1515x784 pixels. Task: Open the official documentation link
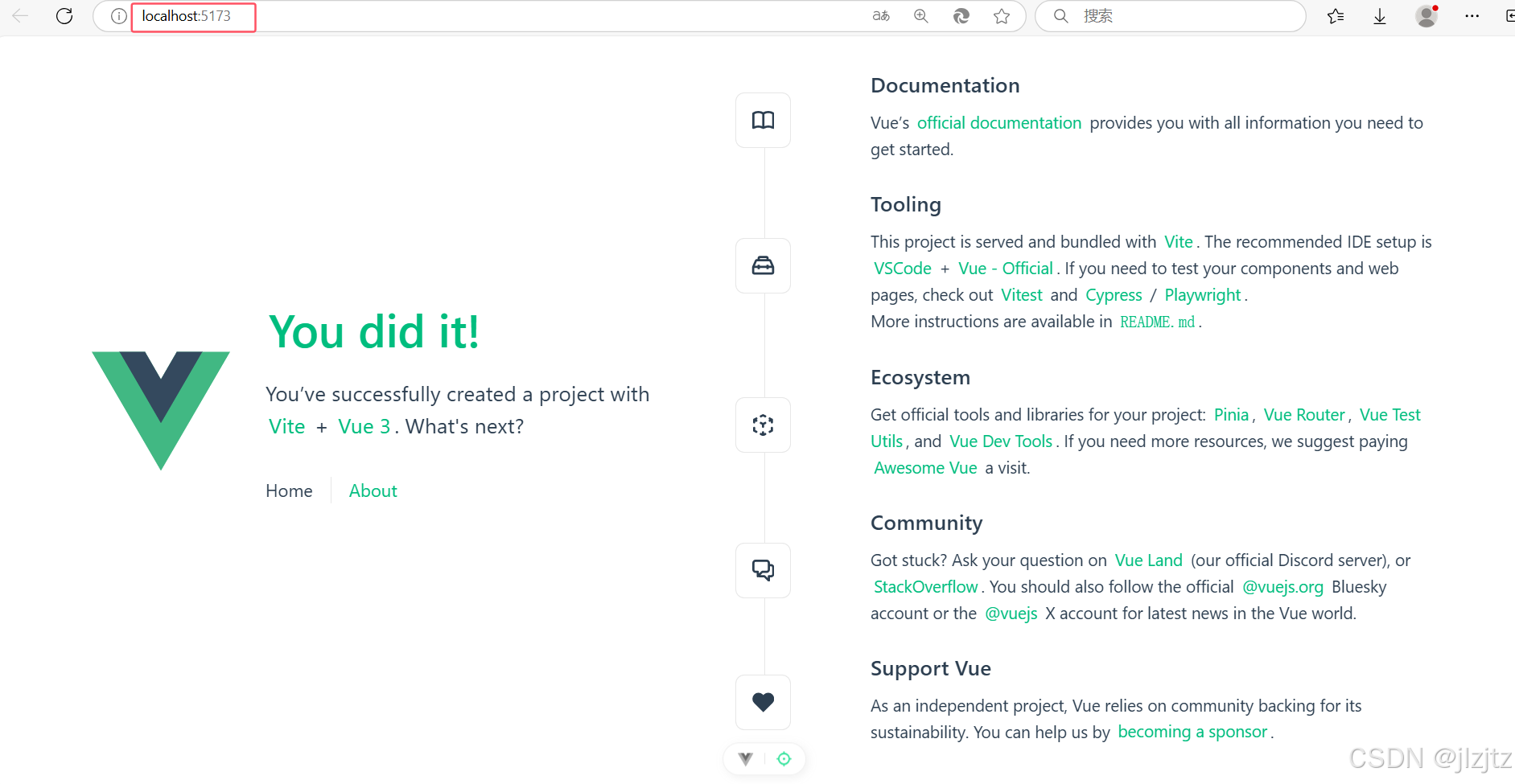999,123
